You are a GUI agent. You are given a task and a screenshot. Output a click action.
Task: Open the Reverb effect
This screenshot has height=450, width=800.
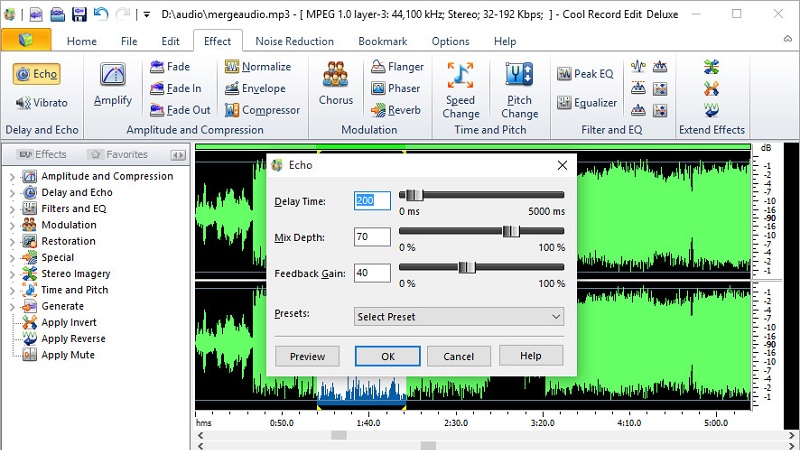tap(396, 110)
